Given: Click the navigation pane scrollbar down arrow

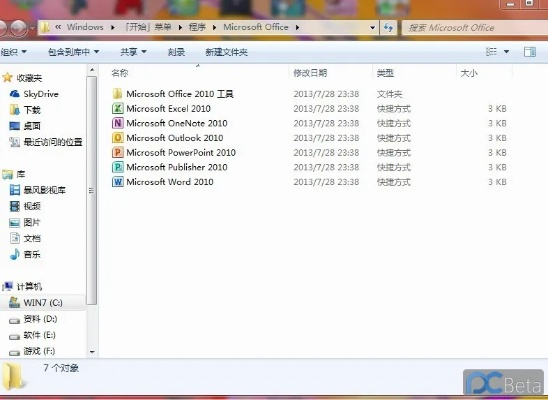Looking at the screenshot, I should [x=92, y=352].
